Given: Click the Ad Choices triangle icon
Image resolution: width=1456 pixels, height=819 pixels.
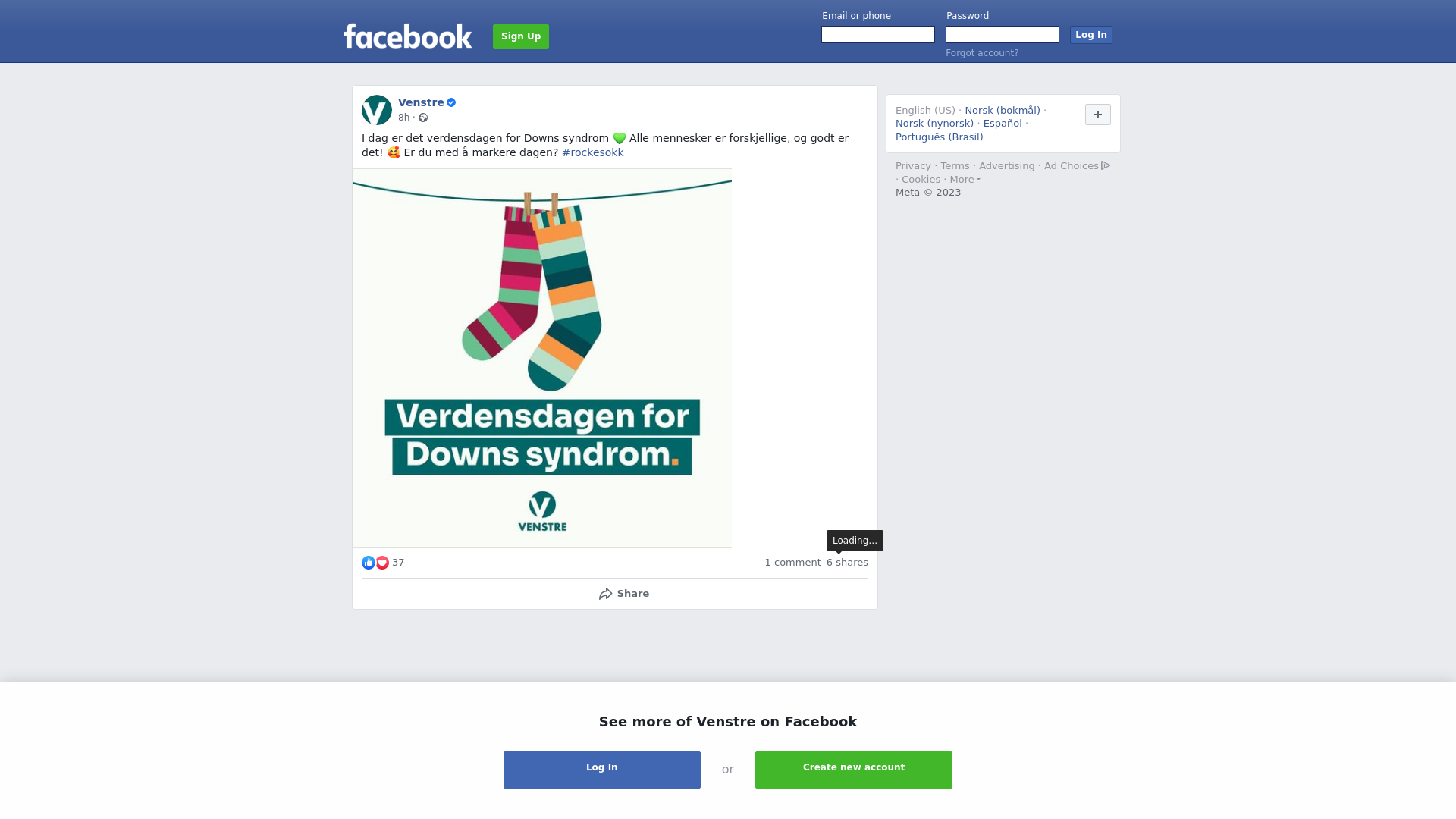Looking at the screenshot, I should [1106, 165].
